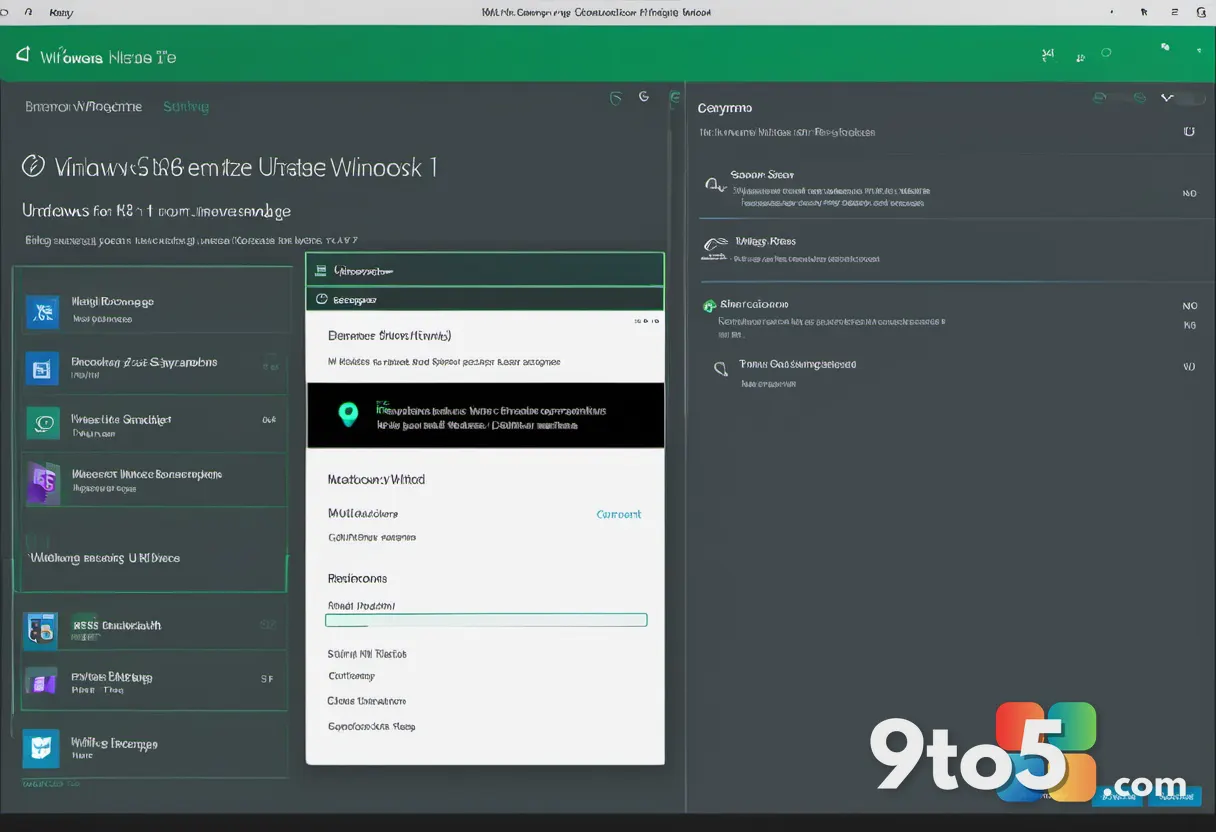The width and height of the screenshot is (1216, 832).
Task: Click the U-shaped icon below right panel chevron
Action: [x=1189, y=131]
